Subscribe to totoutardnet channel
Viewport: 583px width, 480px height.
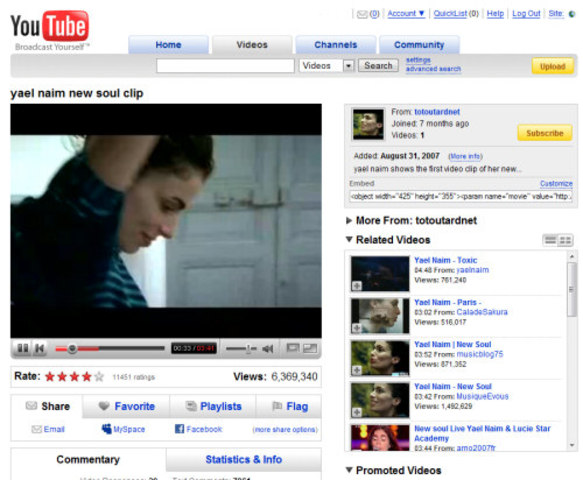(x=545, y=133)
